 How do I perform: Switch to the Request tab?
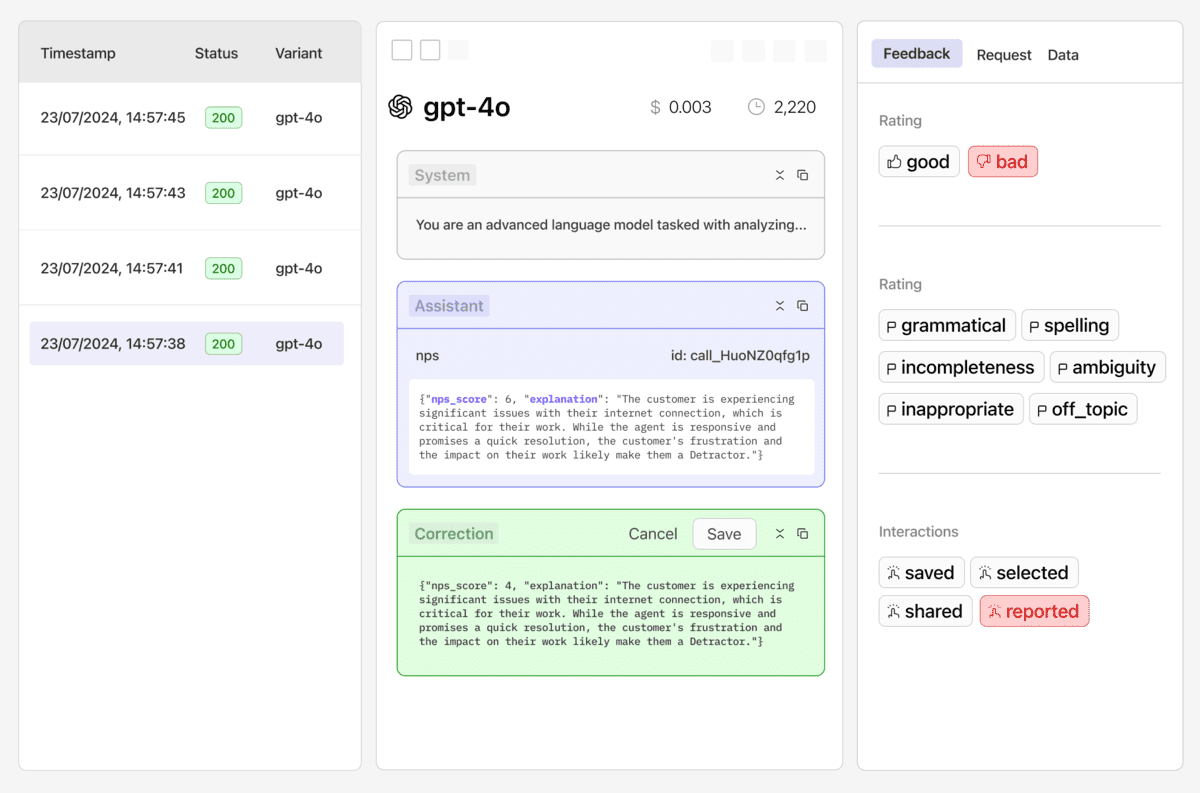click(1003, 55)
